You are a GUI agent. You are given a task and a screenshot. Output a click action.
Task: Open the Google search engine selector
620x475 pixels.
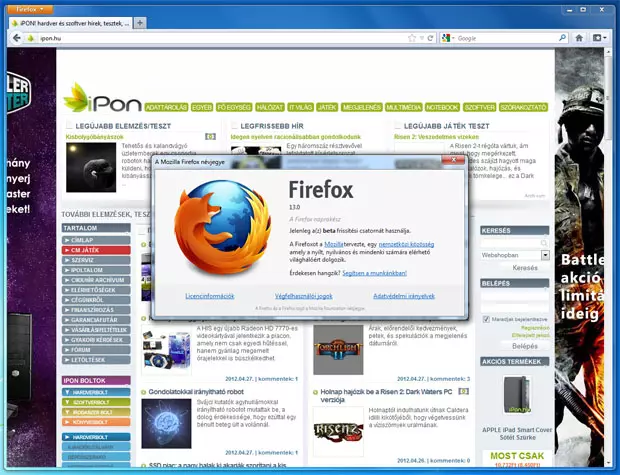point(448,38)
